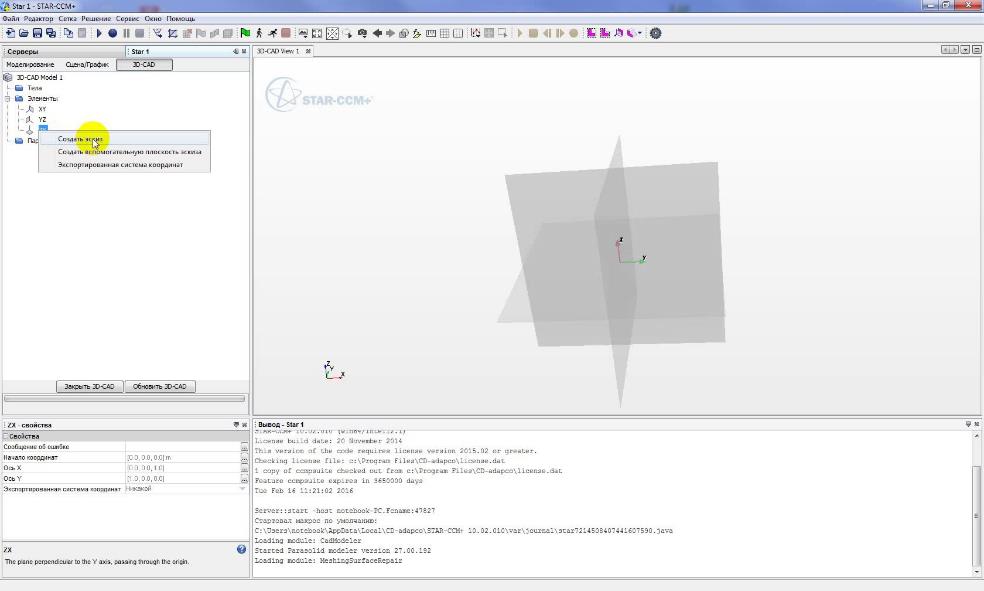Click the Save simulation toolbar icon
Image resolution: width=984 pixels, height=591 pixels.
[37, 33]
